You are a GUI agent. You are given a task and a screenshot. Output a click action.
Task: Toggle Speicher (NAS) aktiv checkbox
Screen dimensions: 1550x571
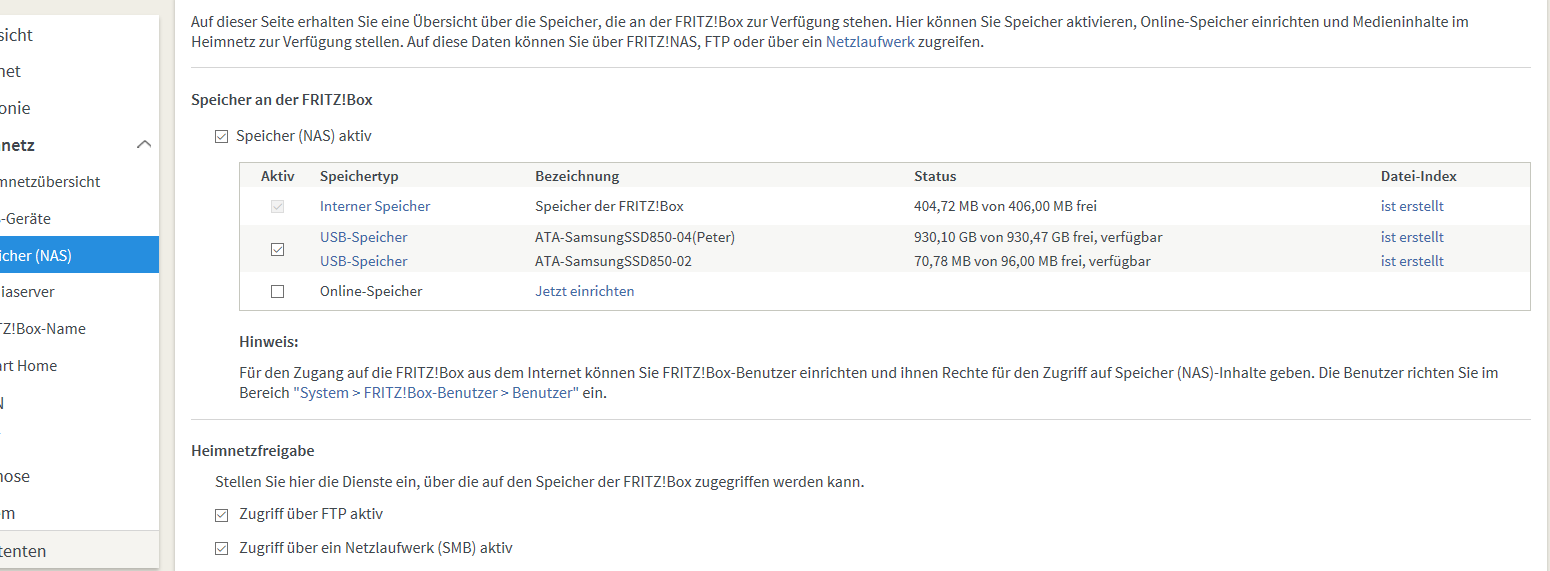click(222, 137)
